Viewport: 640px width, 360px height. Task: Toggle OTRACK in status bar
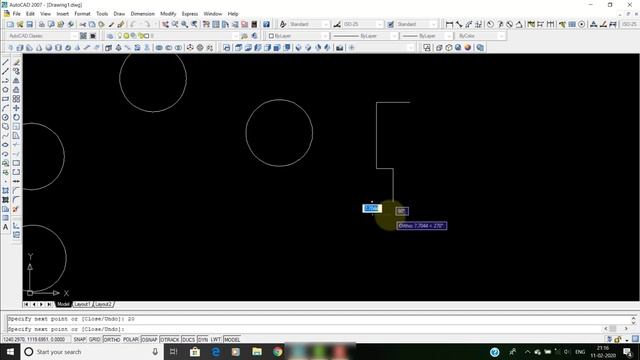170,340
